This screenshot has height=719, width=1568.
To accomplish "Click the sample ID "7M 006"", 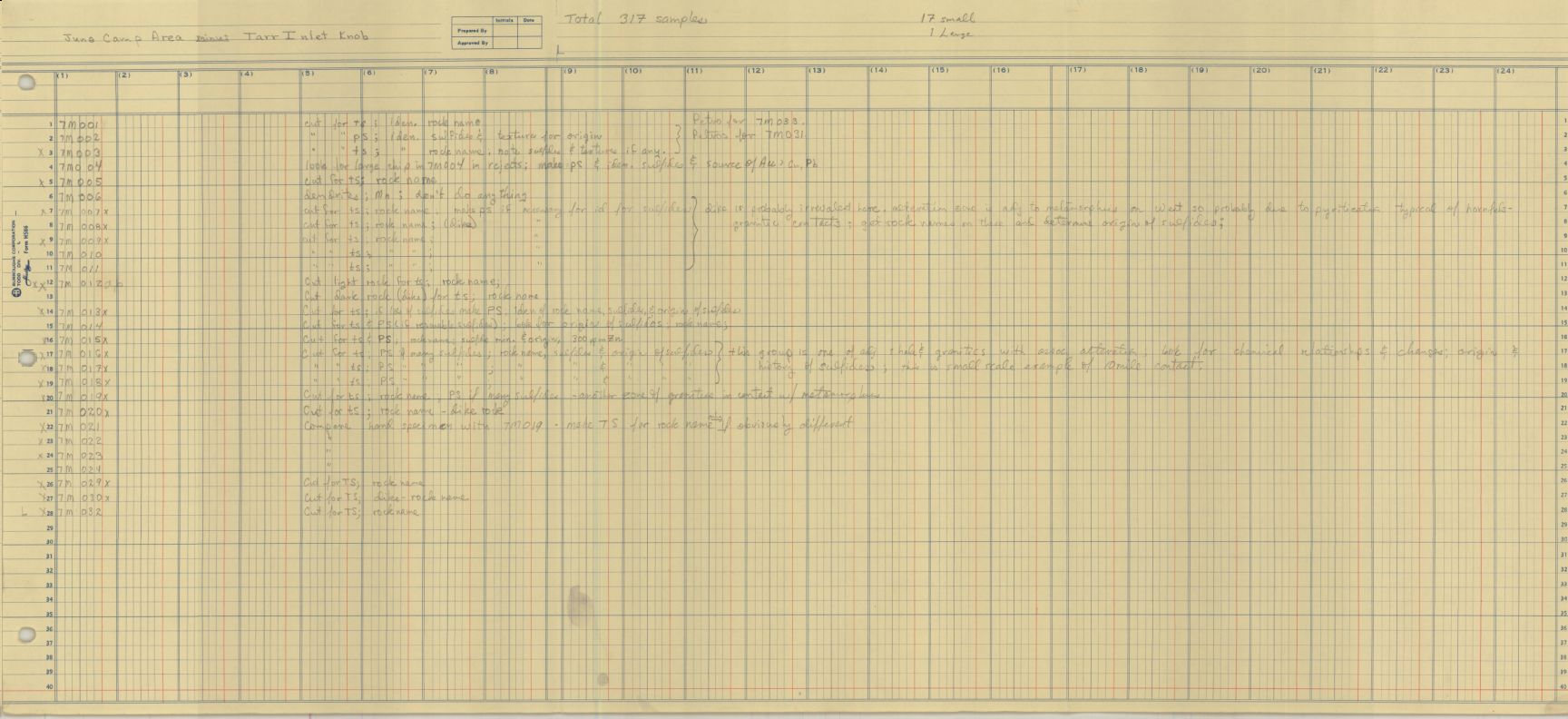I will pyautogui.click(x=80, y=197).
